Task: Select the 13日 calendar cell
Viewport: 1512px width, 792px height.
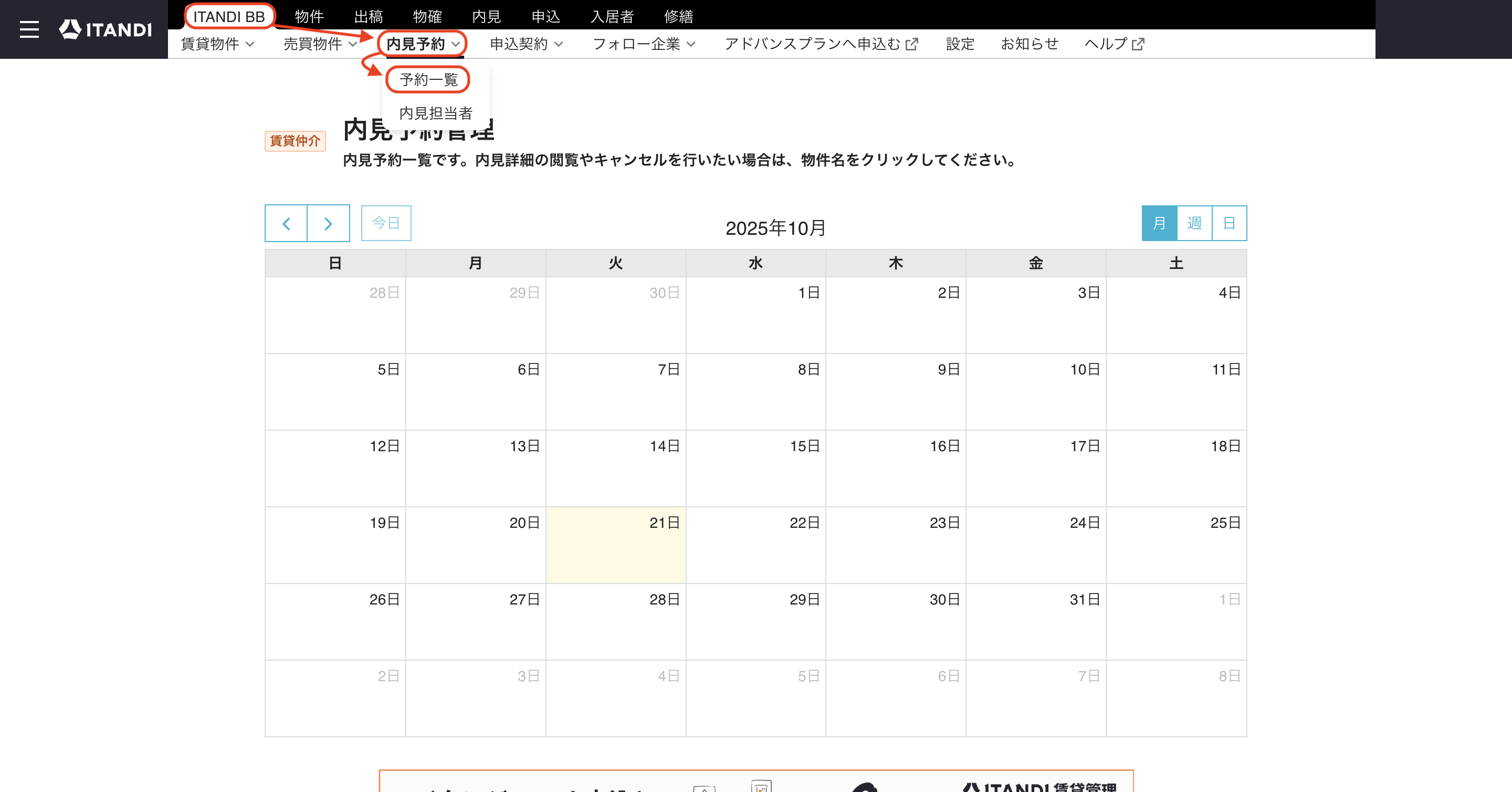Action: point(476,468)
